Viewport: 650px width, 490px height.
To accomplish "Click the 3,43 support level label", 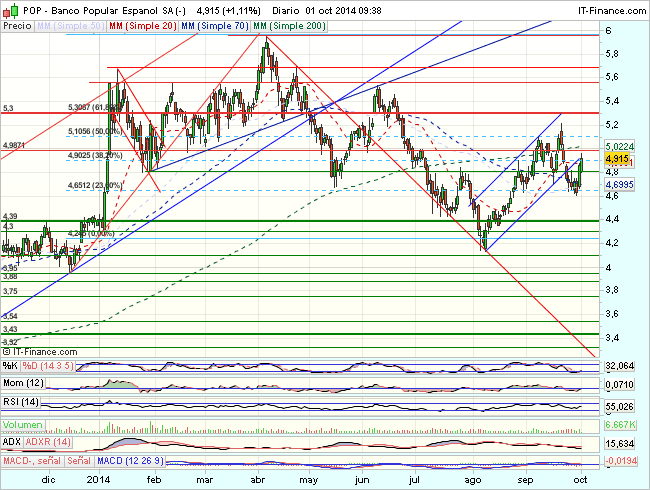I will [10, 329].
